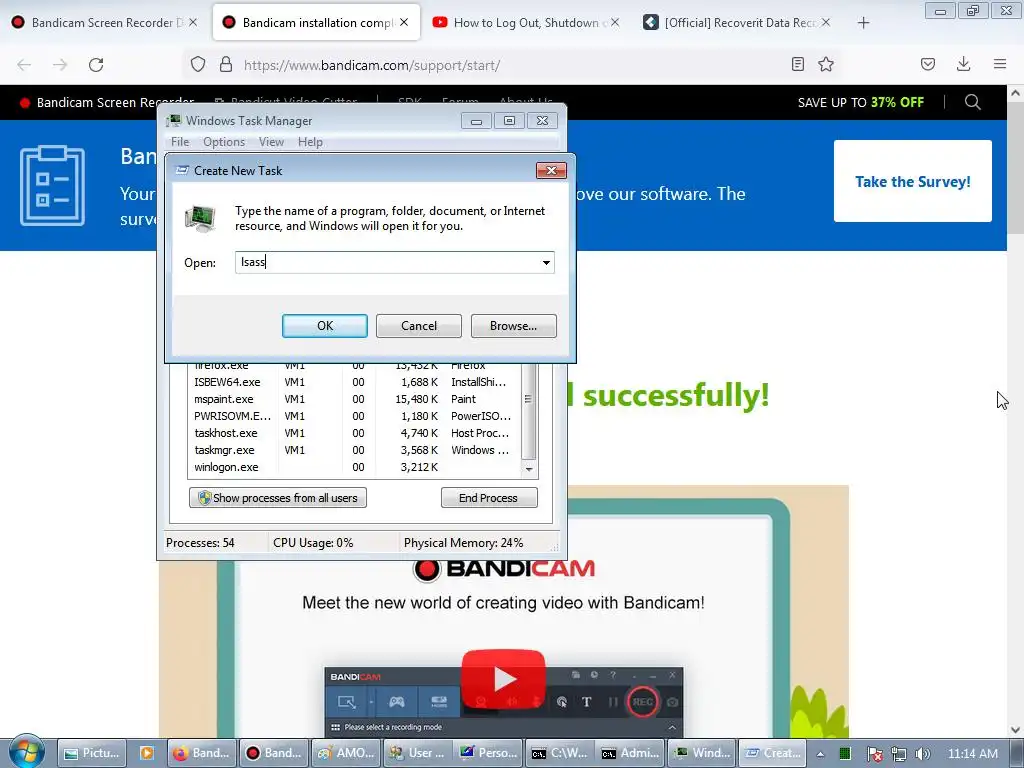1024x768 pixels.
Task: Click OK in Create New Task
Action: point(325,326)
